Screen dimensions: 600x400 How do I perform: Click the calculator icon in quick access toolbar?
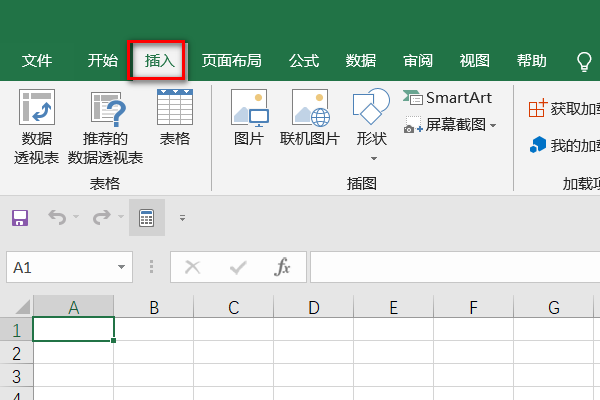(147, 218)
